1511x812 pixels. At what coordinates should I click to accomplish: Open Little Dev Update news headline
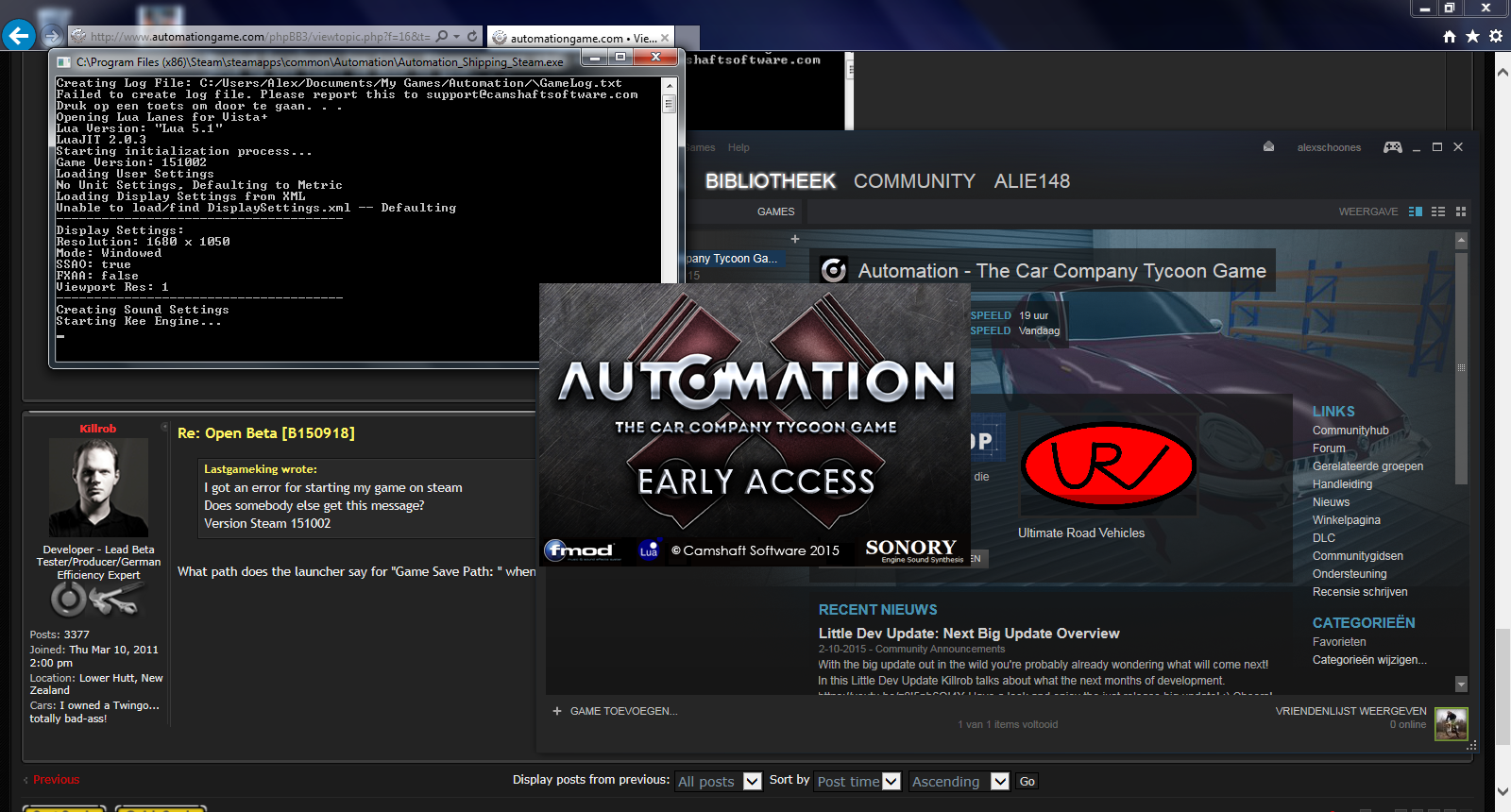point(969,634)
